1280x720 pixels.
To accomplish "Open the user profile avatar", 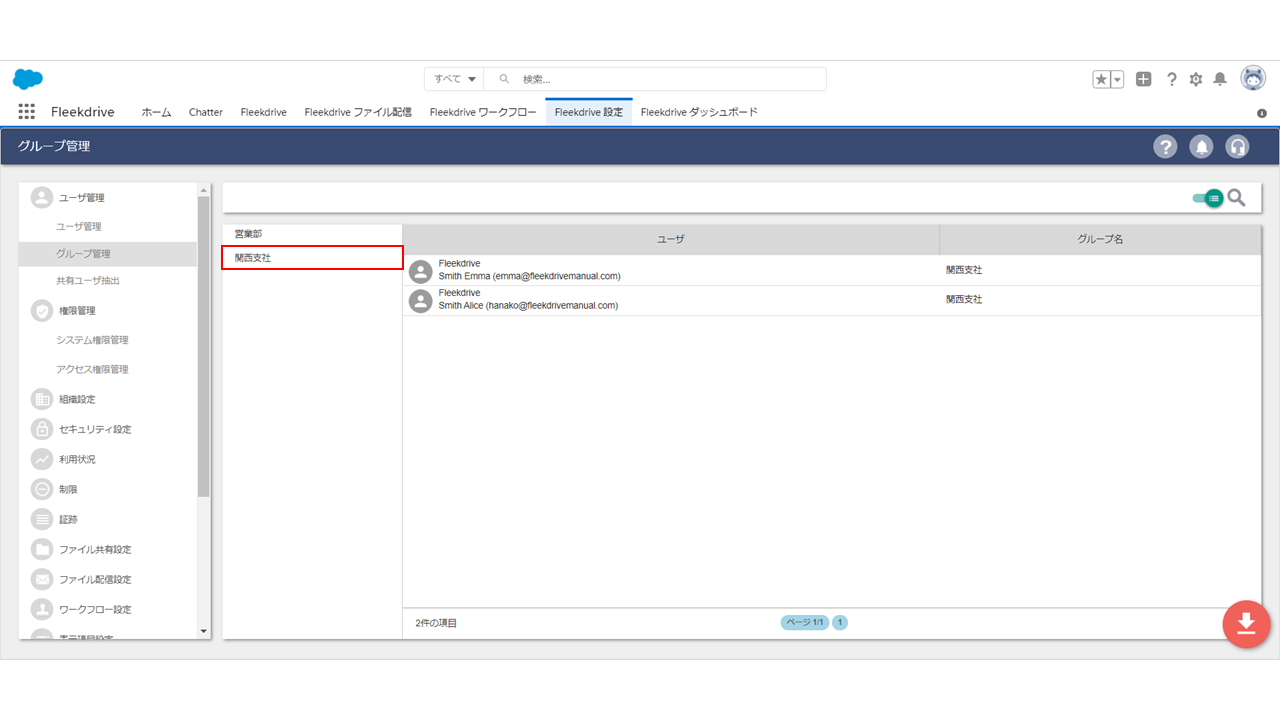I will (1253, 78).
